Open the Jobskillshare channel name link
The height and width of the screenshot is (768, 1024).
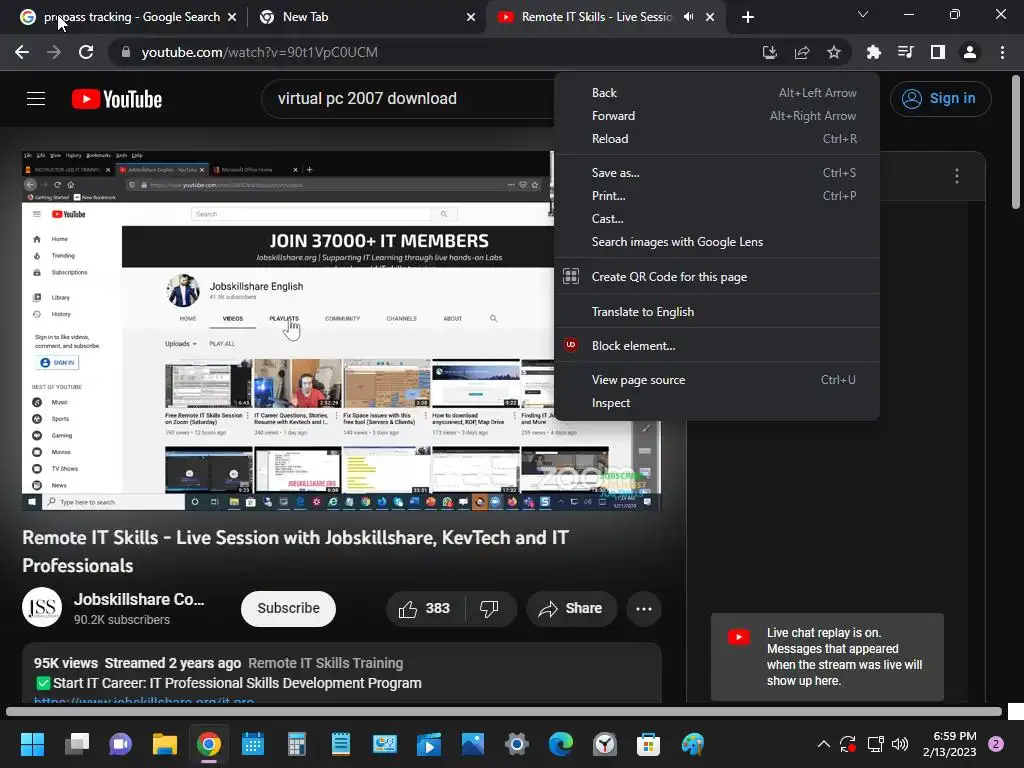pyautogui.click(x=139, y=600)
